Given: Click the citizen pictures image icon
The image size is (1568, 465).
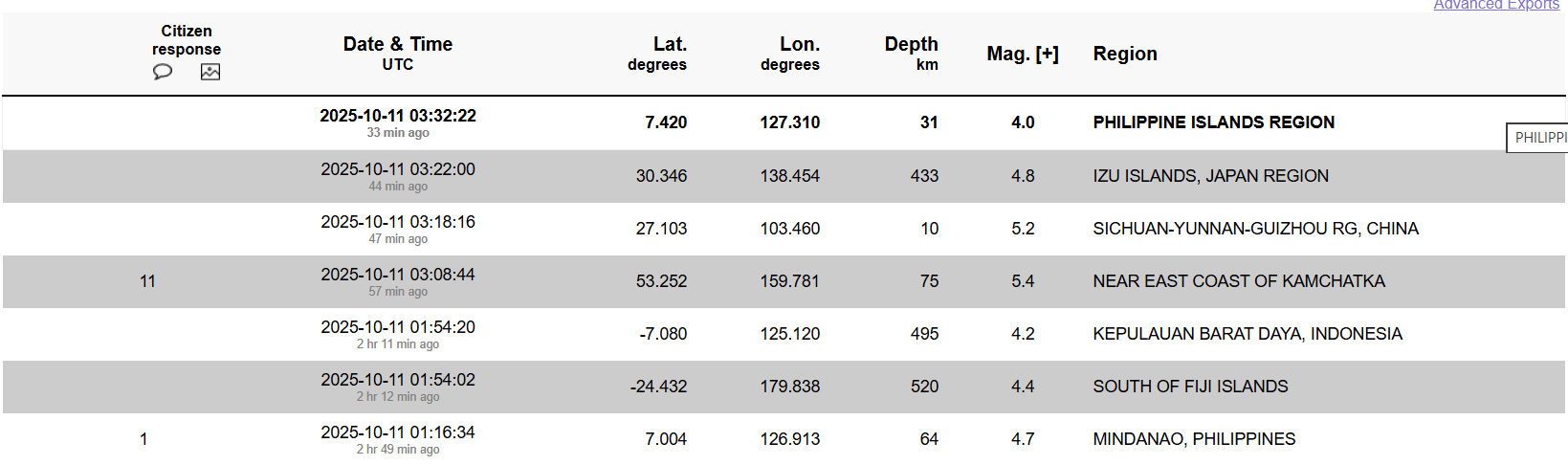Looking at the screenshot, I should [210, 72].
